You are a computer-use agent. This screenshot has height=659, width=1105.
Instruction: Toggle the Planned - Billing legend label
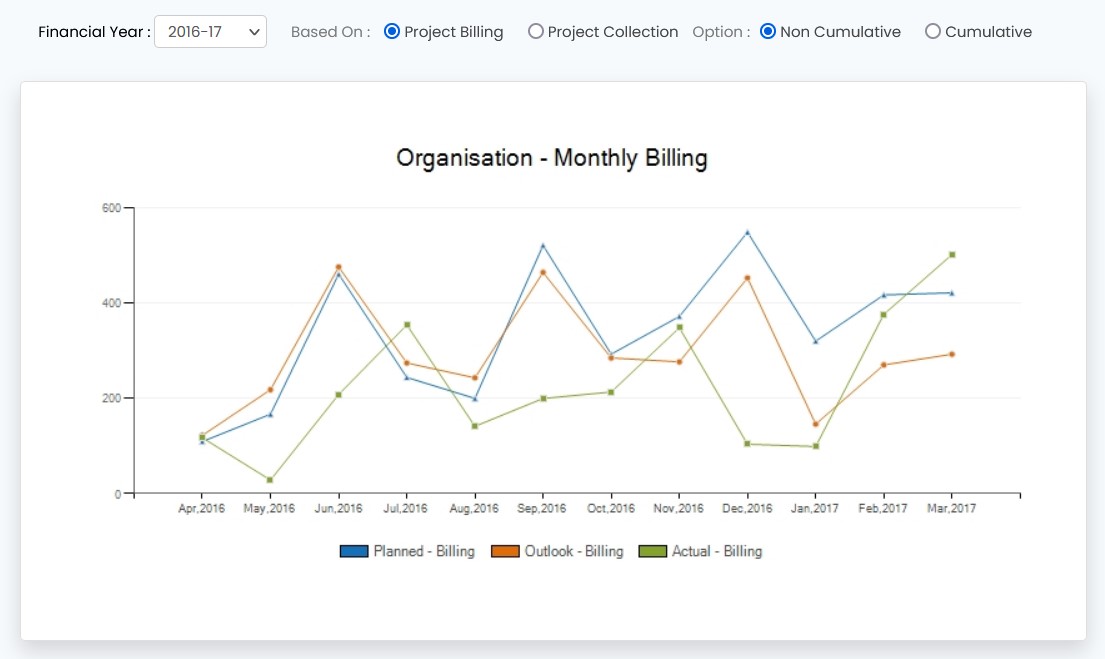[424, 551]
